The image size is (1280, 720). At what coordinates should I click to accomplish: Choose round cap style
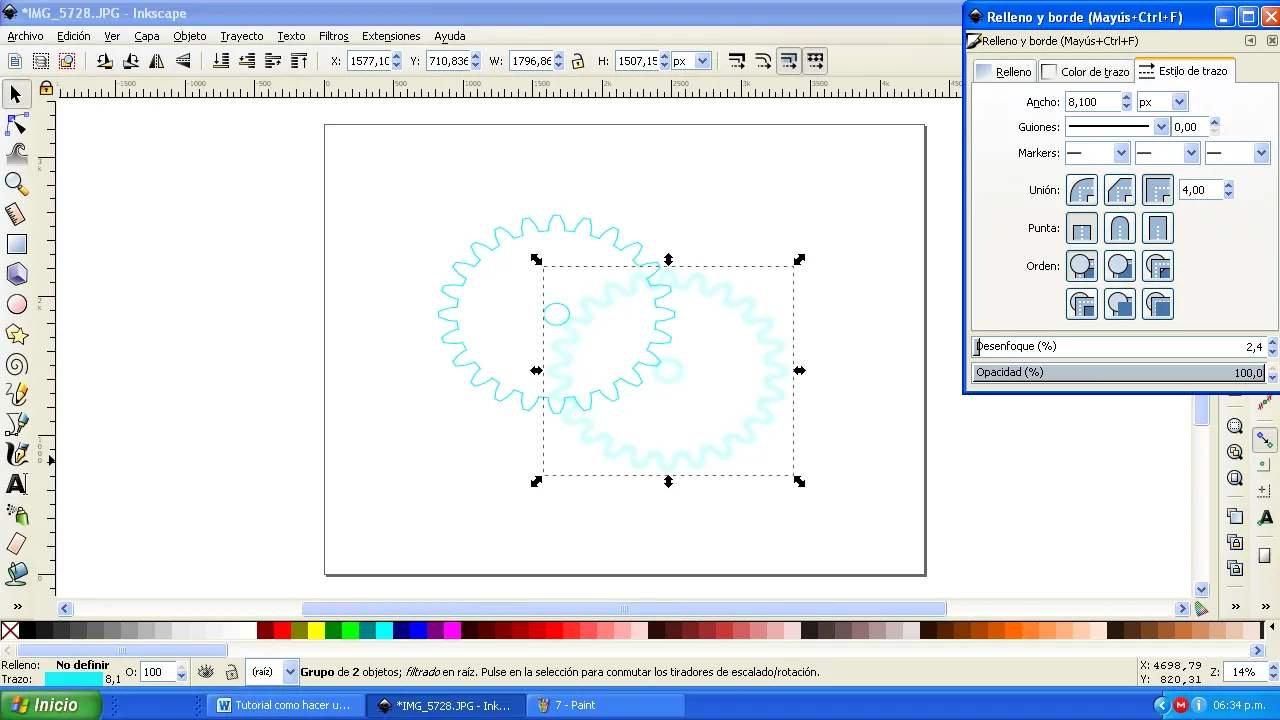point(1120,228)
